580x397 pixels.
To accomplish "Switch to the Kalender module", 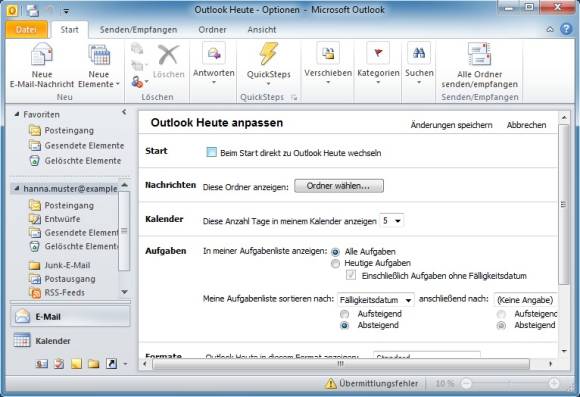I will tap(70, 341).
